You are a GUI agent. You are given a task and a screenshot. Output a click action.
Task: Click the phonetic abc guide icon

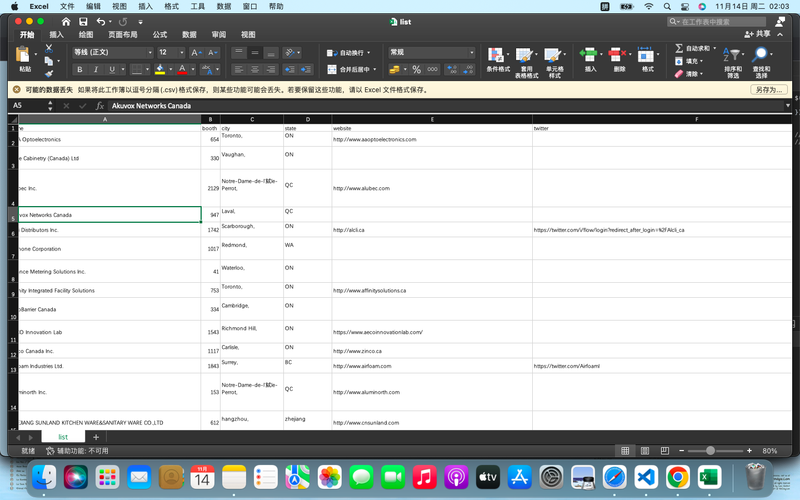[206, 69]
